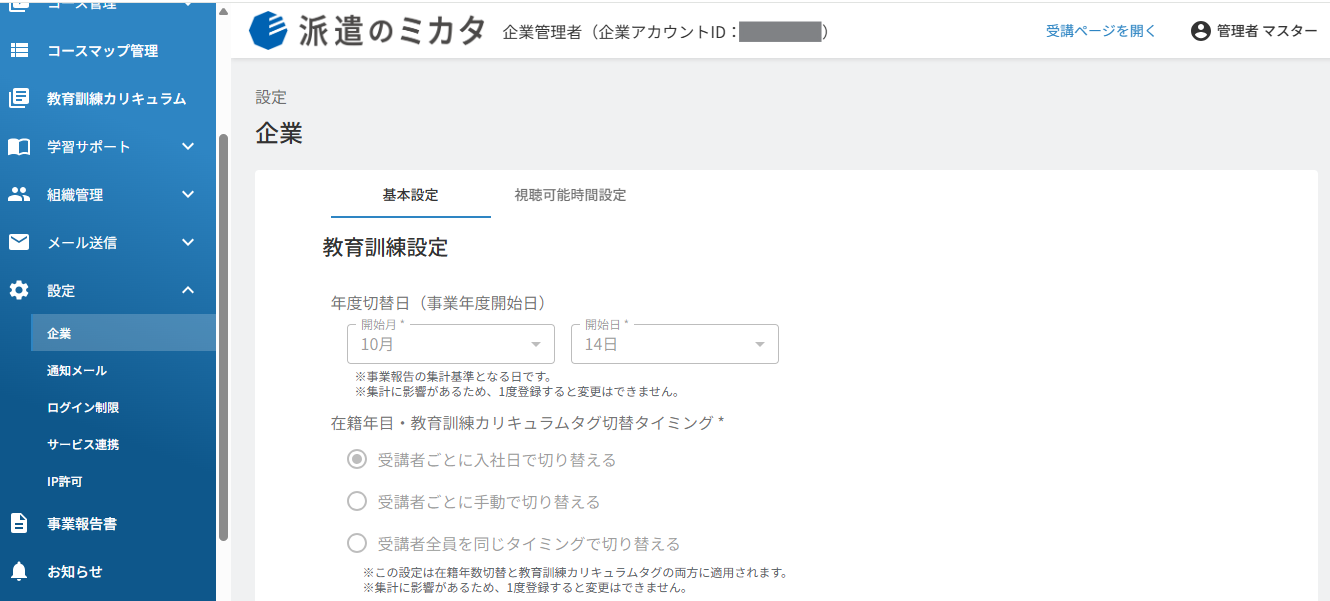The image size is (1330, 601).
Task: Expand the 学習サポート chevron
Action: pos(188,147)
